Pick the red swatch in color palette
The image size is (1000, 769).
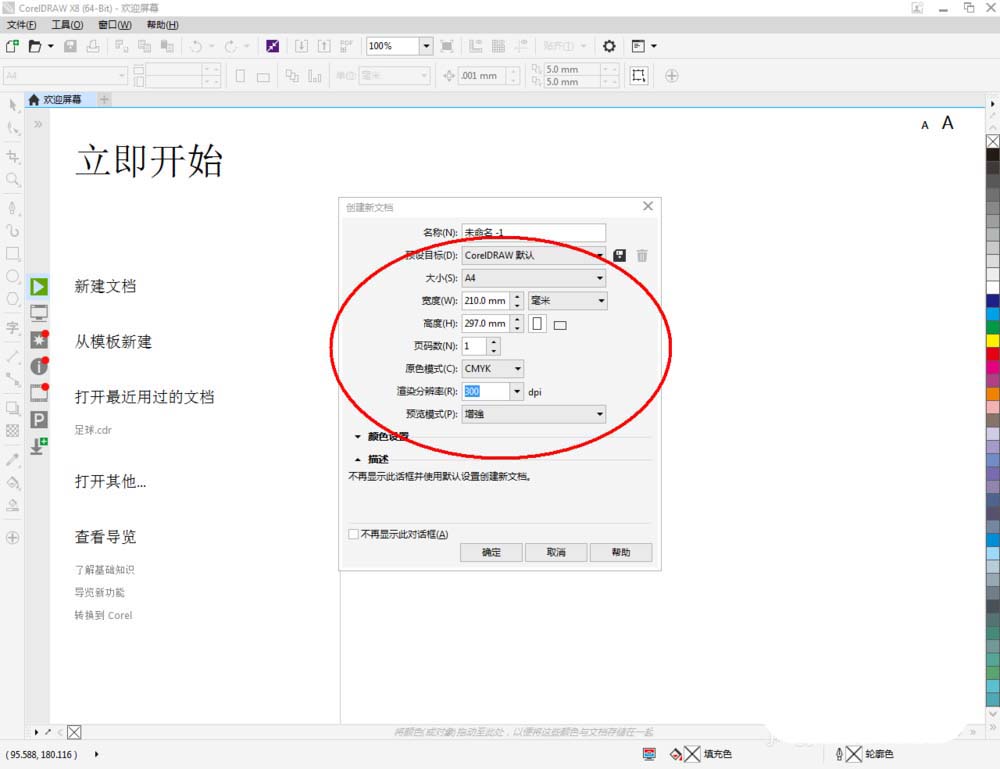click(x=992, y=353)
